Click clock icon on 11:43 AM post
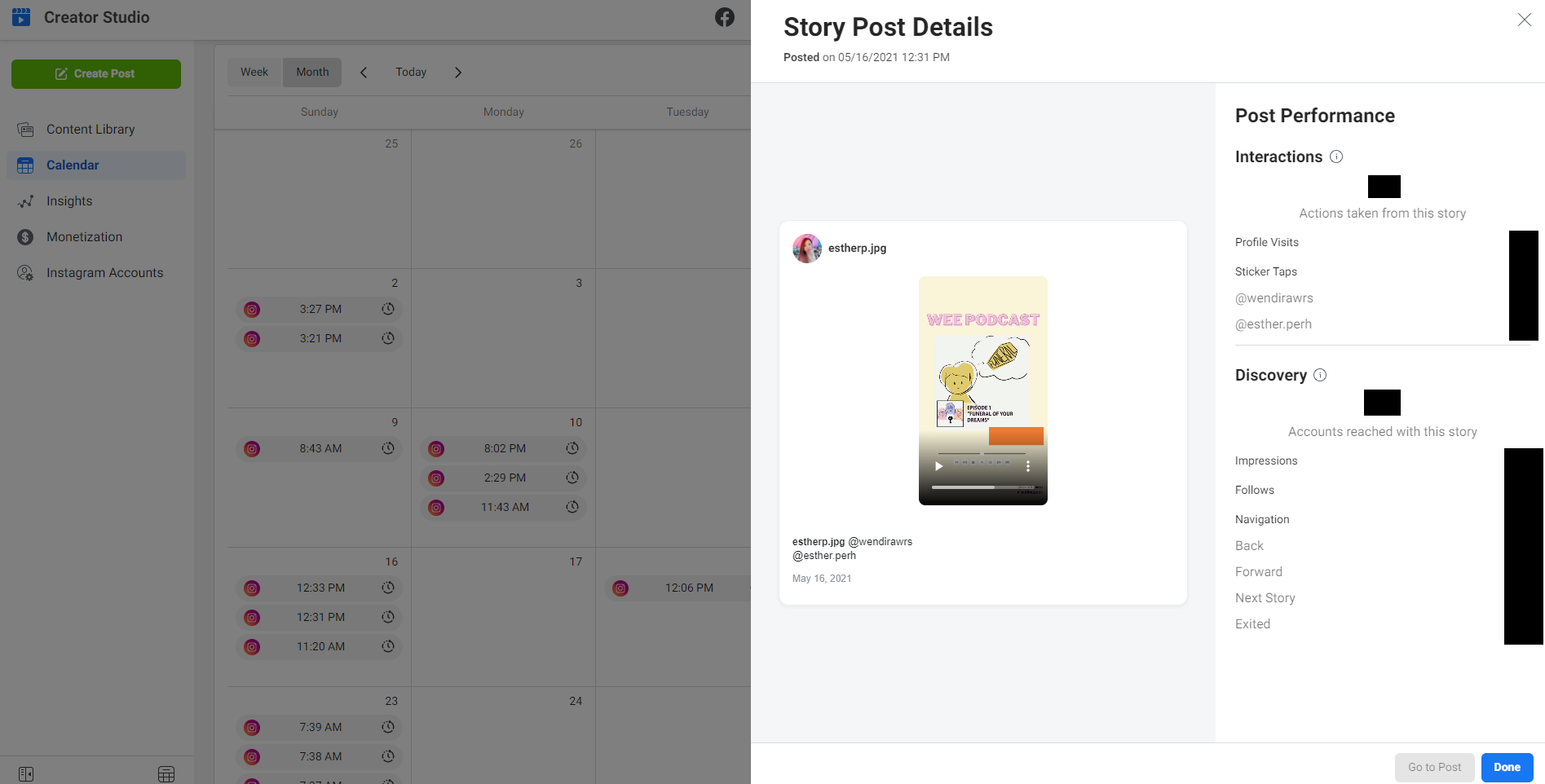Image resolution: width=1545 pixels, height=784 pixels. click(572, 507)
